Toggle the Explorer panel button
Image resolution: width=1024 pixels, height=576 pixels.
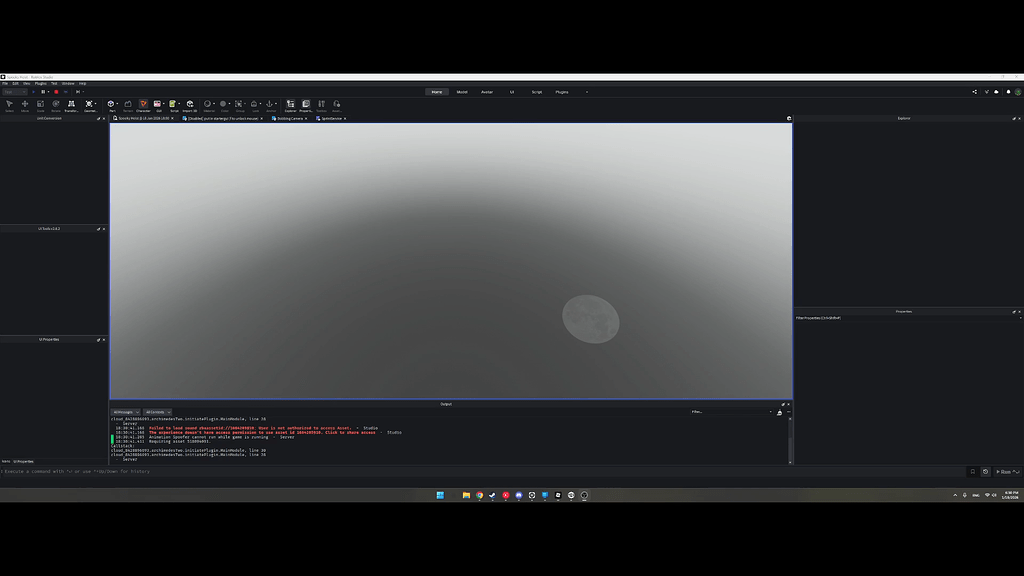click(290, 105)
